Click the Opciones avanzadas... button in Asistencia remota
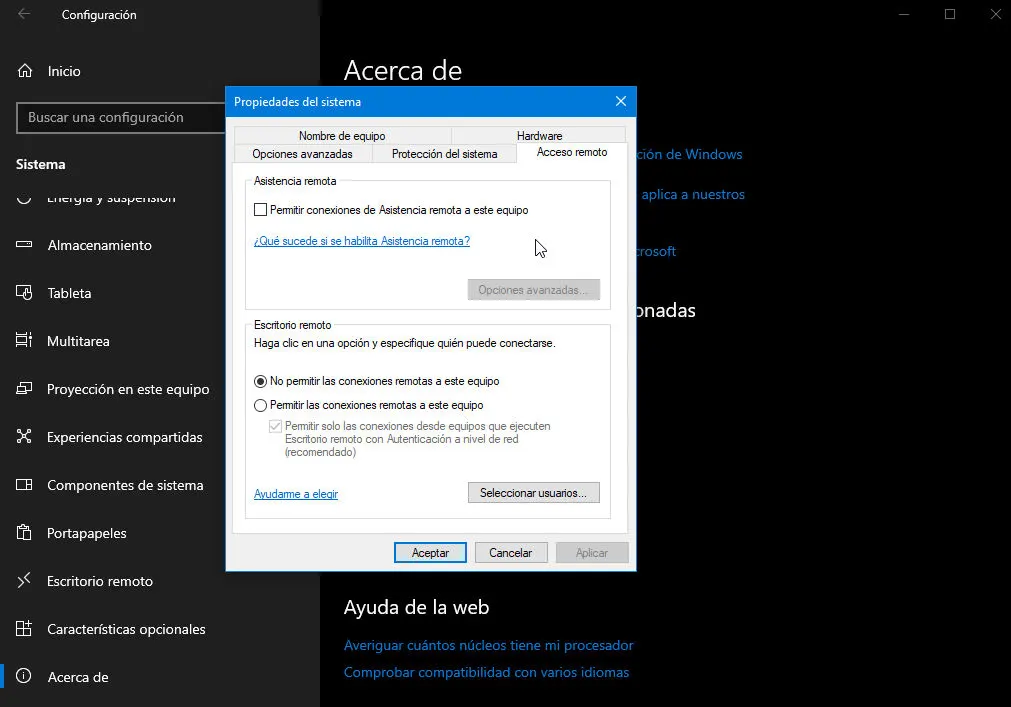The image size is (1011, 707). pyautogui.click(x=534, y=289)
